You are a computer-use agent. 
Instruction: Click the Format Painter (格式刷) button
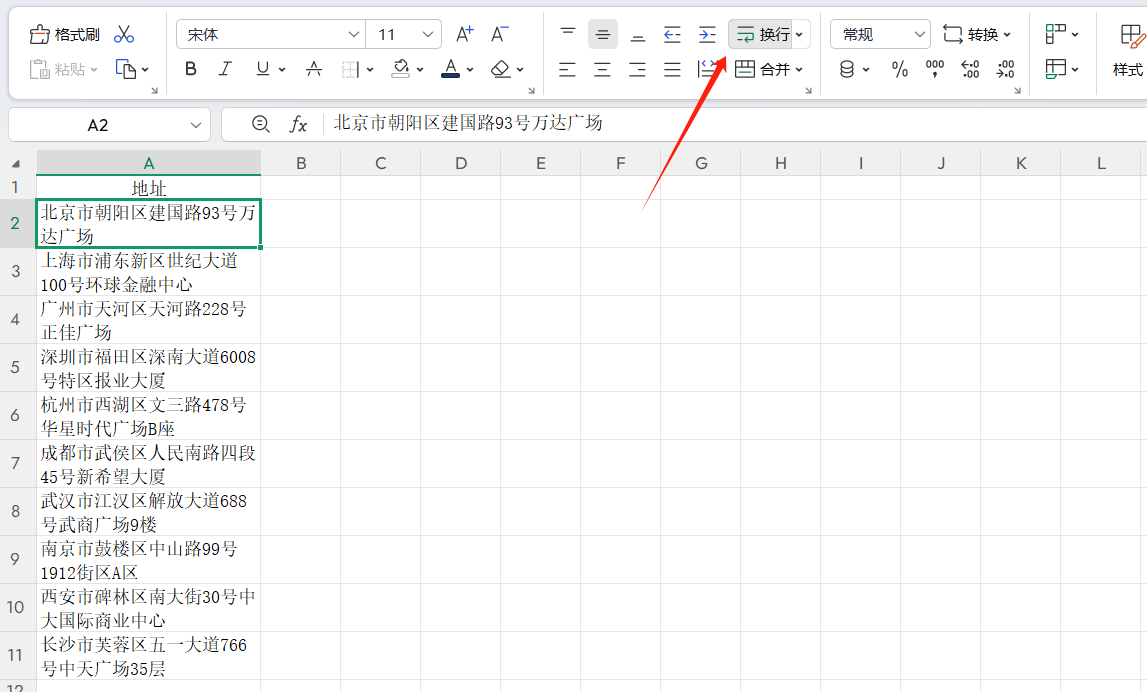pos(66,35)
